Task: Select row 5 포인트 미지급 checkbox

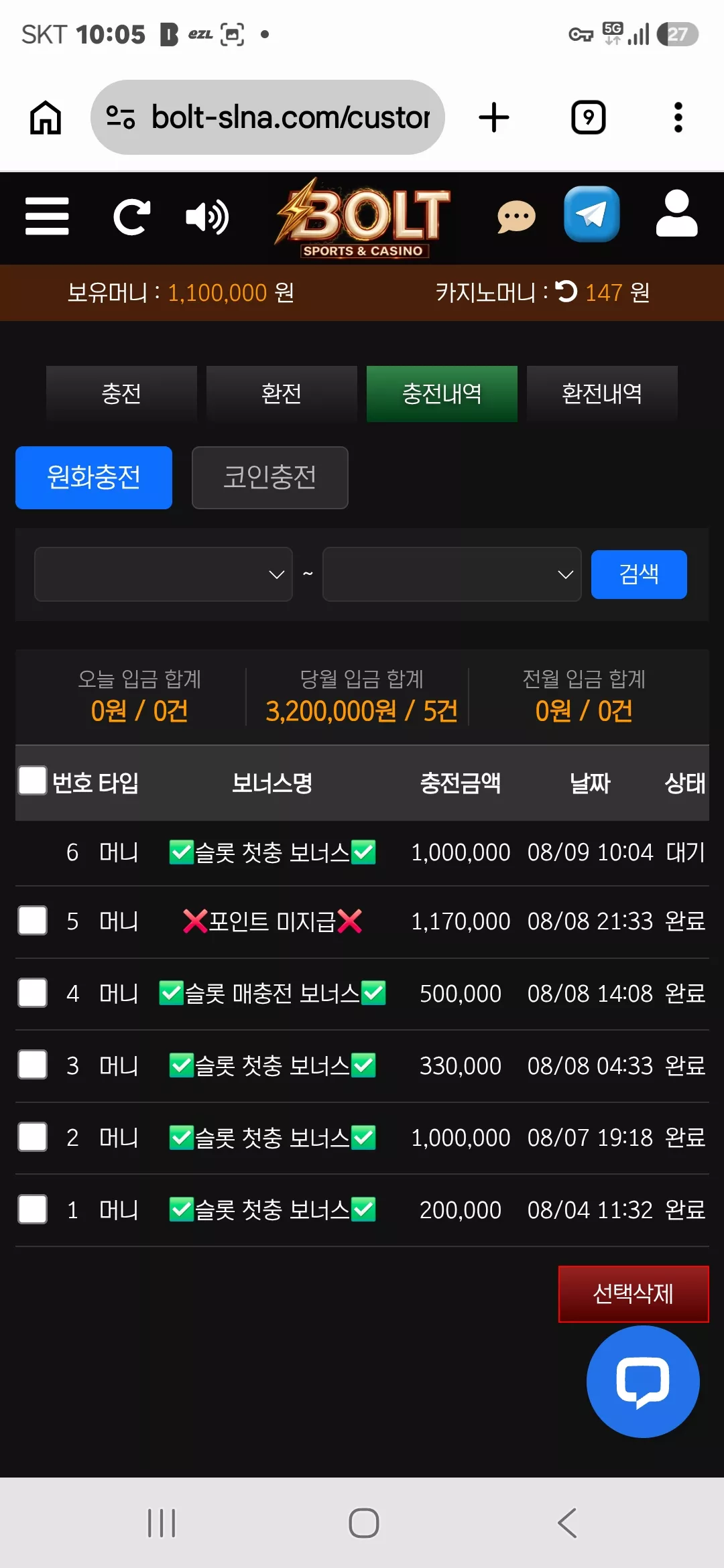Action: click(32, 921)
